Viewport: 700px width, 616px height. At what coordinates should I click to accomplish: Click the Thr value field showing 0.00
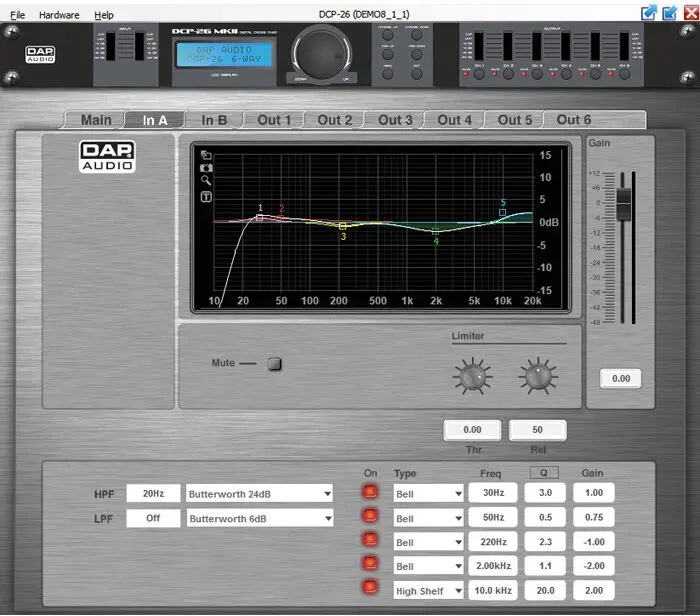472,430
